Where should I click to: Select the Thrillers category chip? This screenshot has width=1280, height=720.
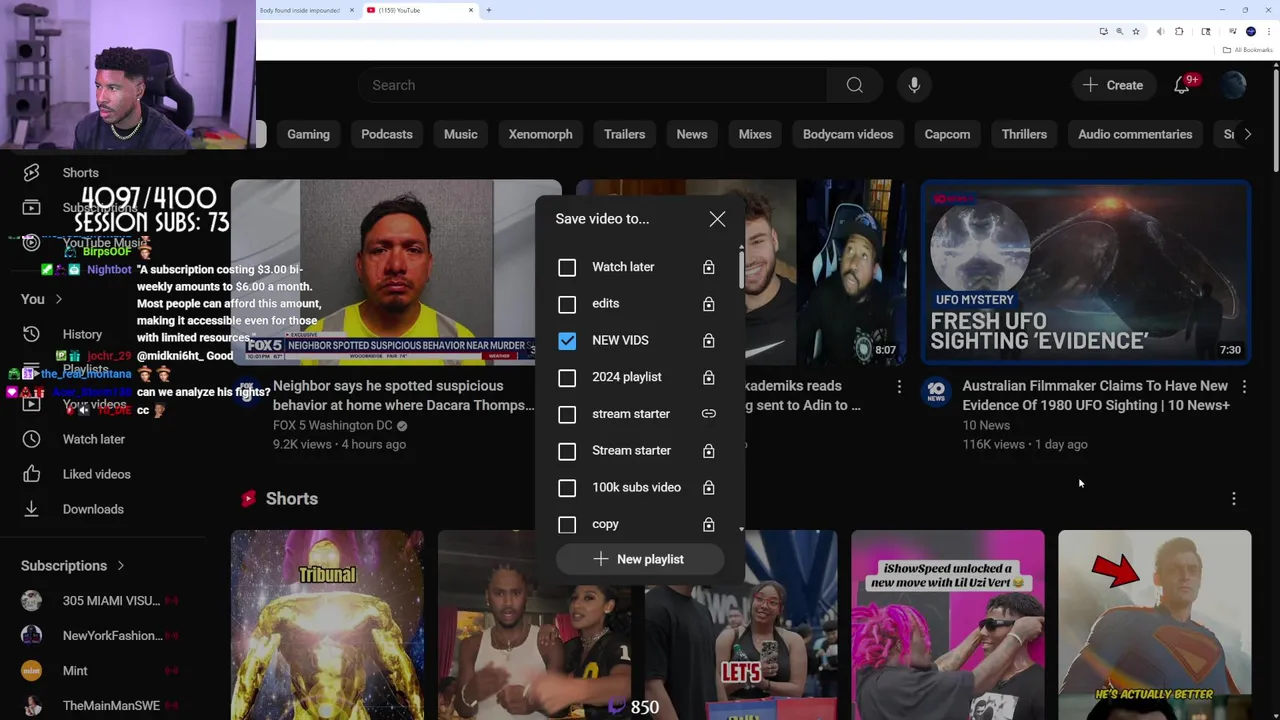tap(1024, 134)
